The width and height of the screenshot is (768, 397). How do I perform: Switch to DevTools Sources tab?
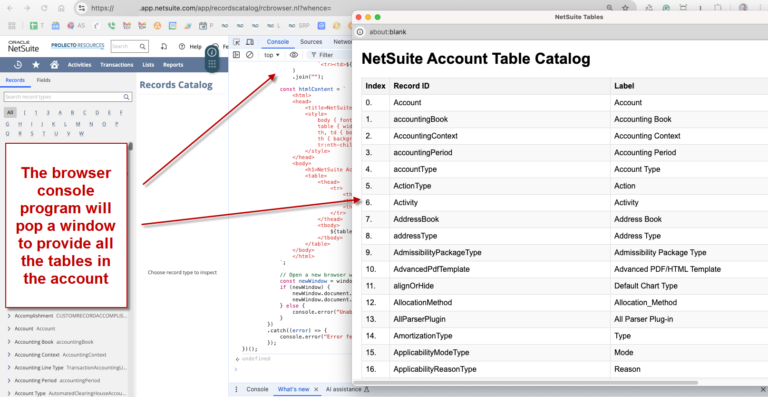click(x=311, y=42)
